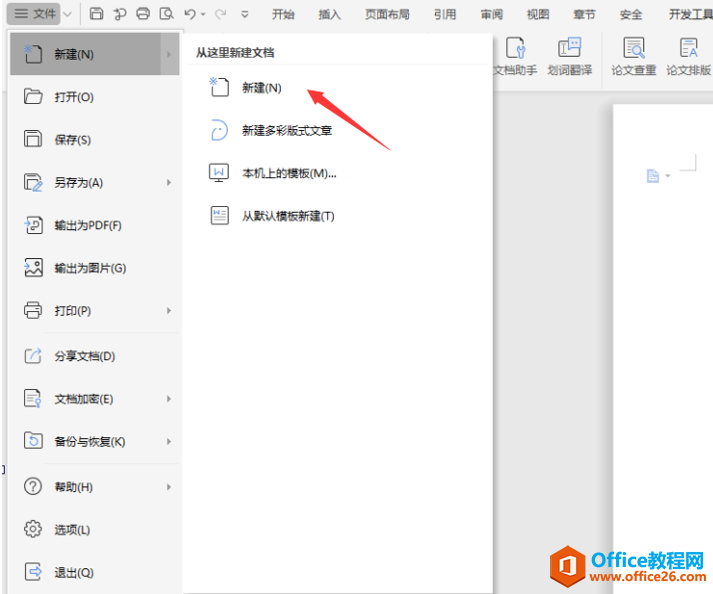This screenshot has width=713, height=594.
Task: Click the undo arrow icon
Action: 190,15
